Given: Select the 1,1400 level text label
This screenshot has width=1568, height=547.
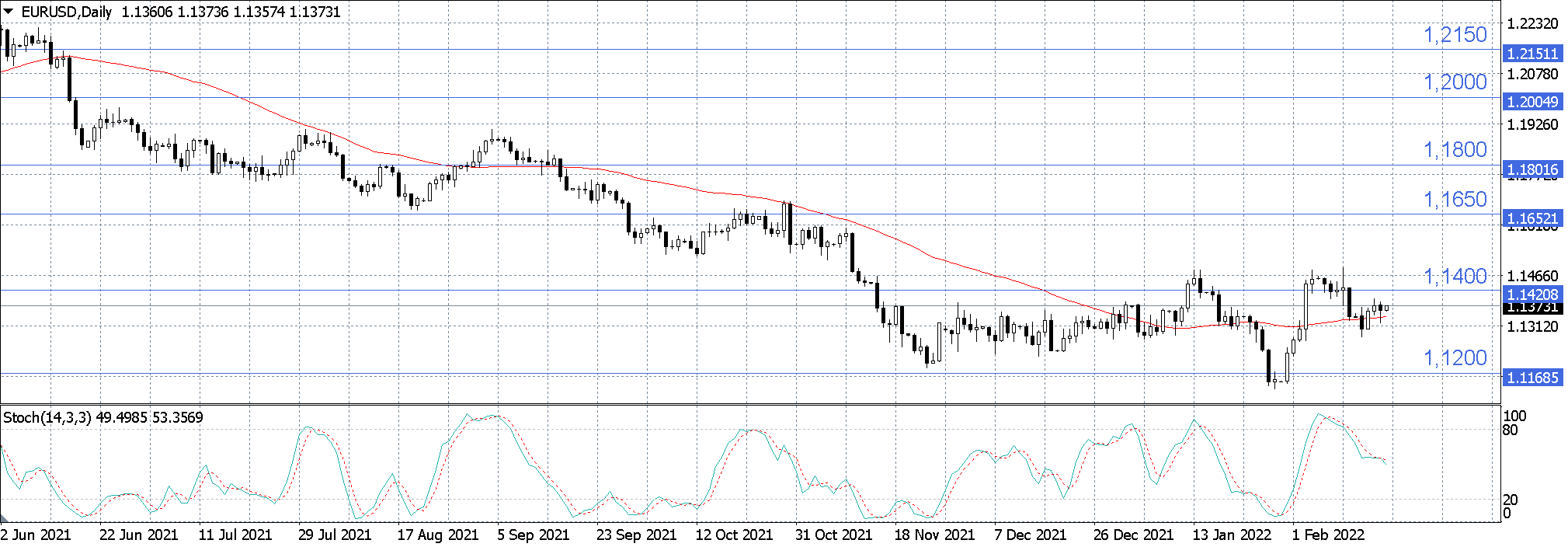Looking at the screenshot, I should (1455, 277).
